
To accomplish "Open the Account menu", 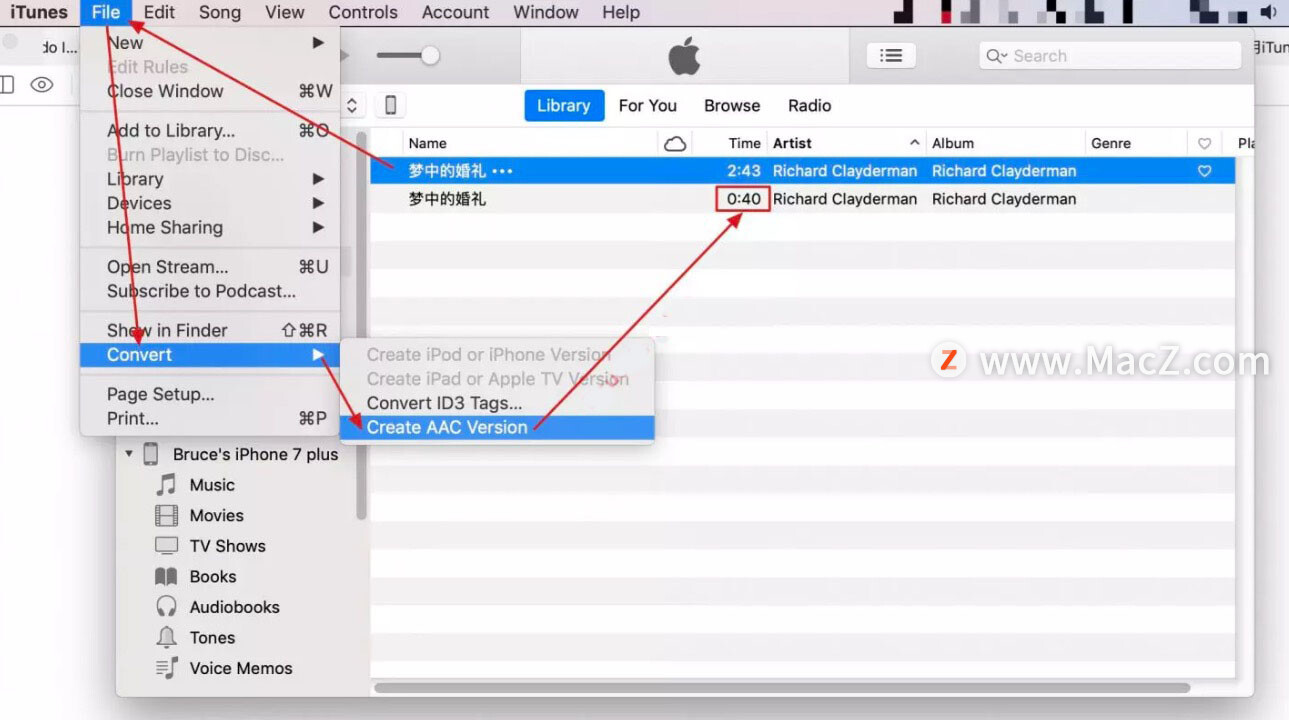I will coord(455,12).
